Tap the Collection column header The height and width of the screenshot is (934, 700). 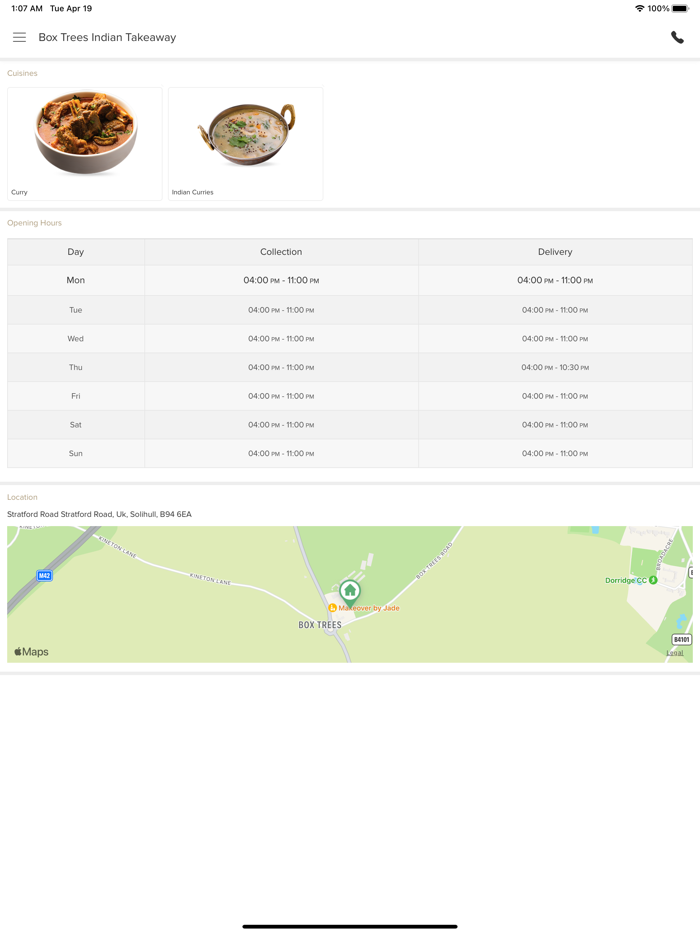[281, 252]
